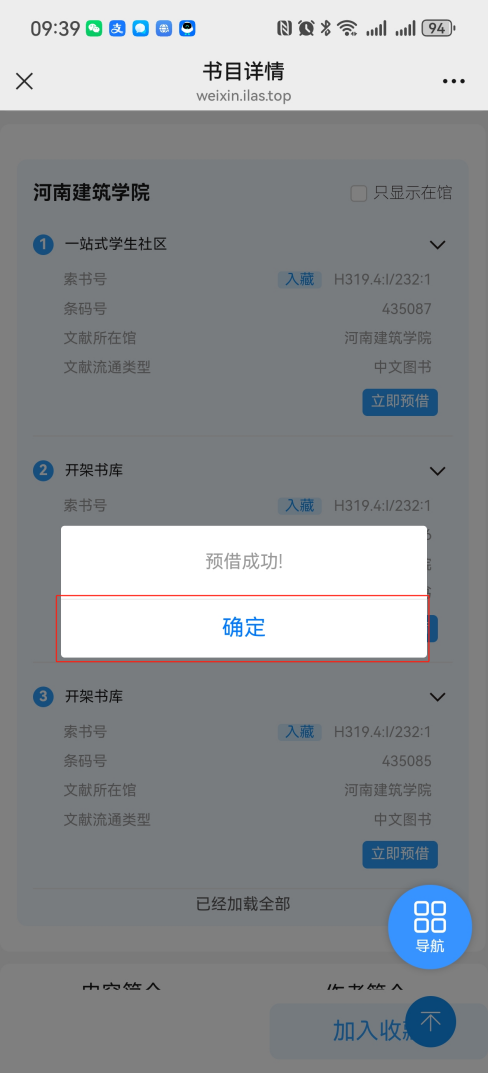
Task: Collapse the 一站式学生社区 entry chevron
Action: [x=437, y=244]
